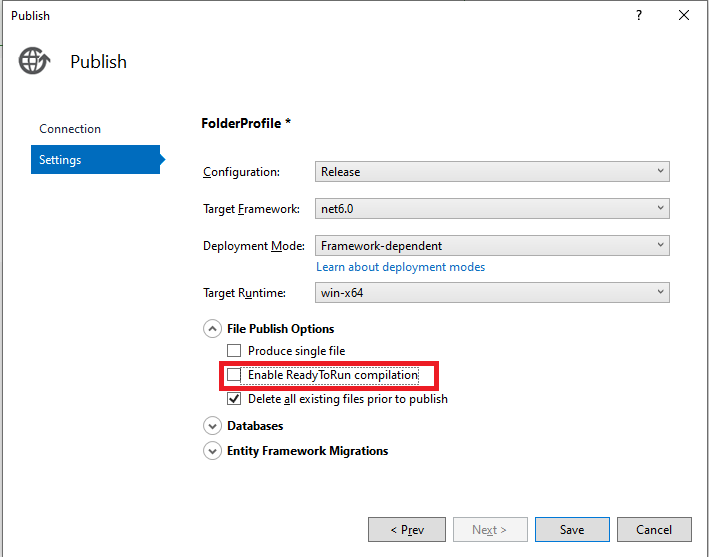This screenshot has width=711, height=560.
Task: Enable the Produce single file checkbox
Action: pos(234,351)
